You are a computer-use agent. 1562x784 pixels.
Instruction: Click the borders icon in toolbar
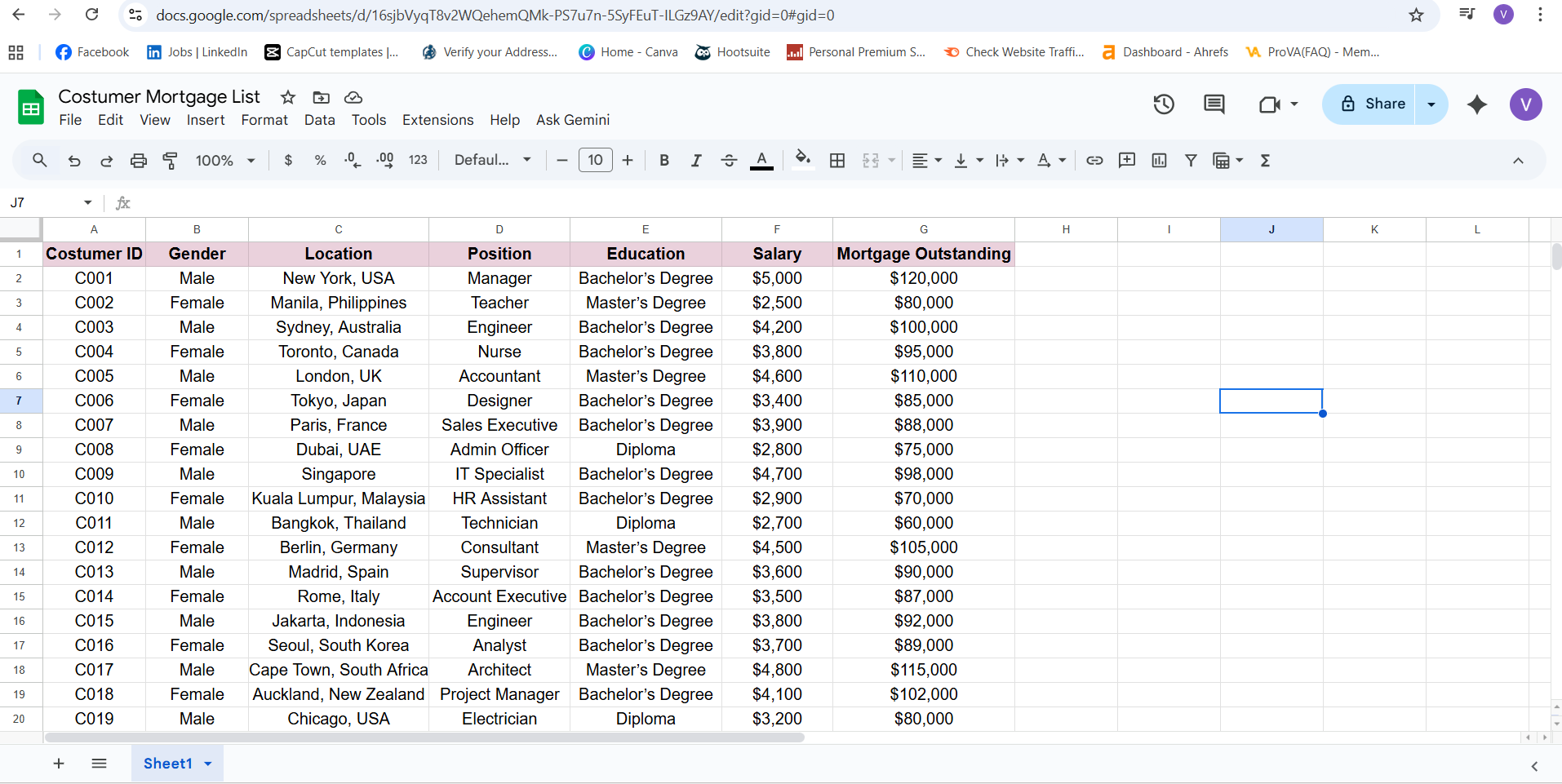pyautogui.click(x=837, y=161)
